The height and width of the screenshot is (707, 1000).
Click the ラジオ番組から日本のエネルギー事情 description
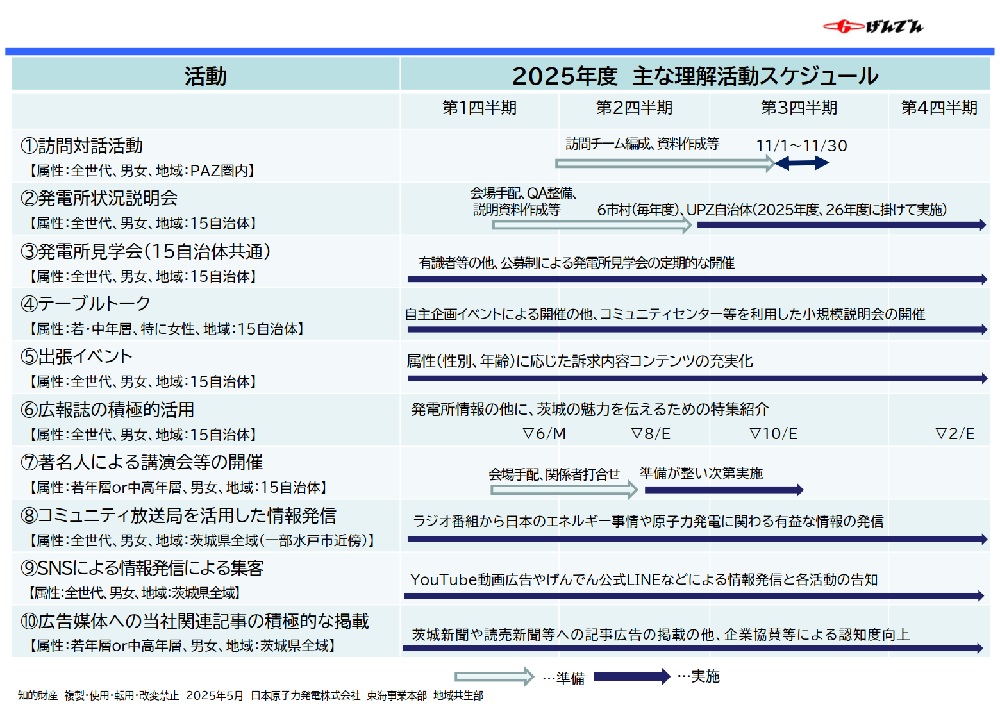(648, 521)
